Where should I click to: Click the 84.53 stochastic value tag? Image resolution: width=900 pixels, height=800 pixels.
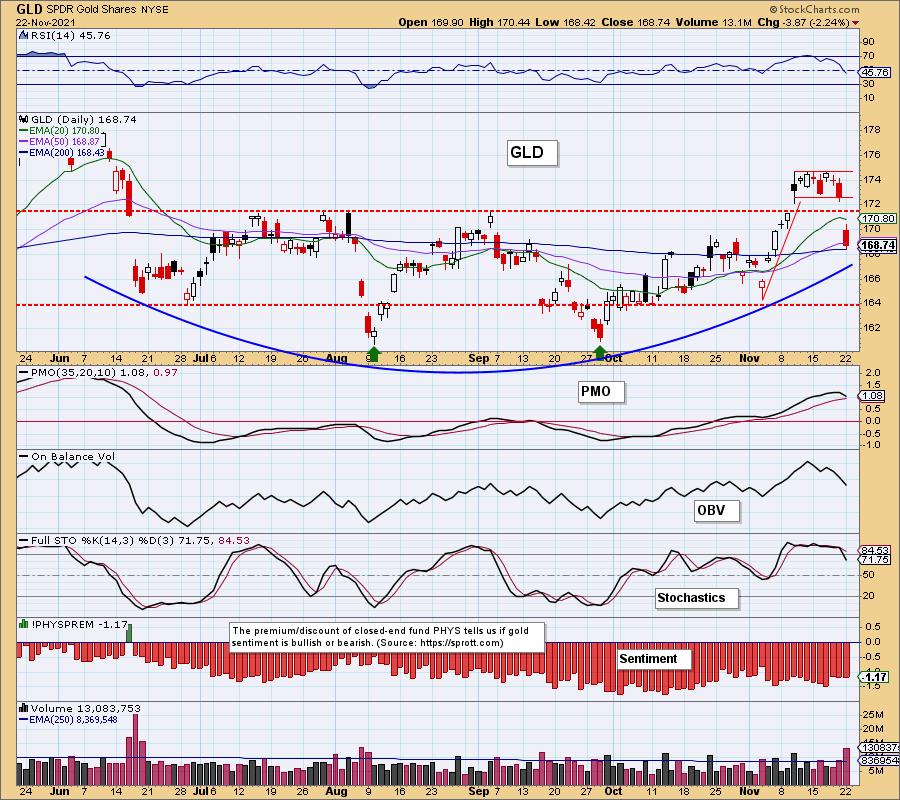click(876, 550)
